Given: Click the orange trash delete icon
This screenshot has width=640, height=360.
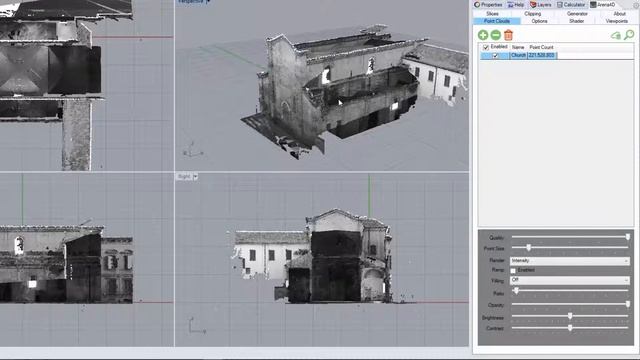Looking at the screenshot, I should pos(508,35).
